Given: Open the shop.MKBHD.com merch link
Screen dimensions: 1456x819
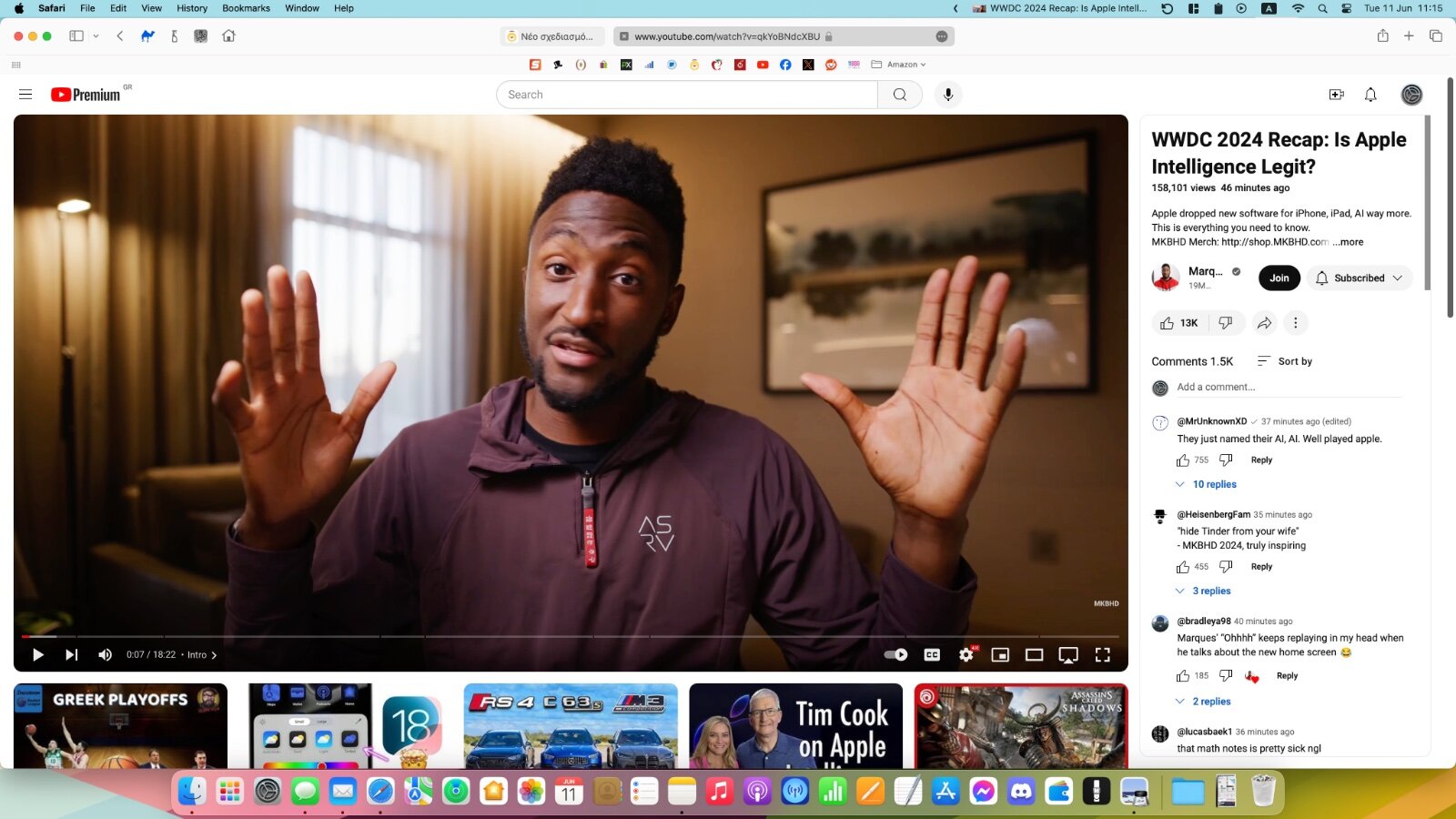Looking at the screenshot, I should coord(1275,242).
